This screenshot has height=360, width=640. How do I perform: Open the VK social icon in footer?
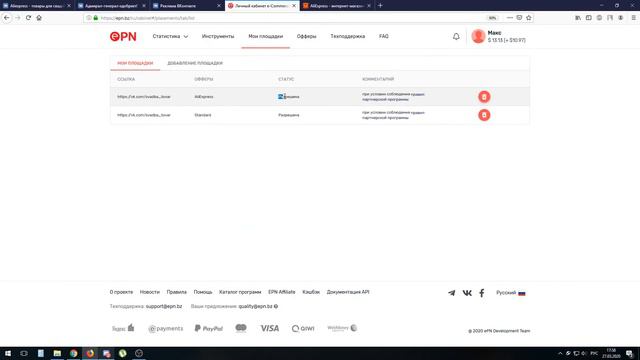[x=467, y=293]
